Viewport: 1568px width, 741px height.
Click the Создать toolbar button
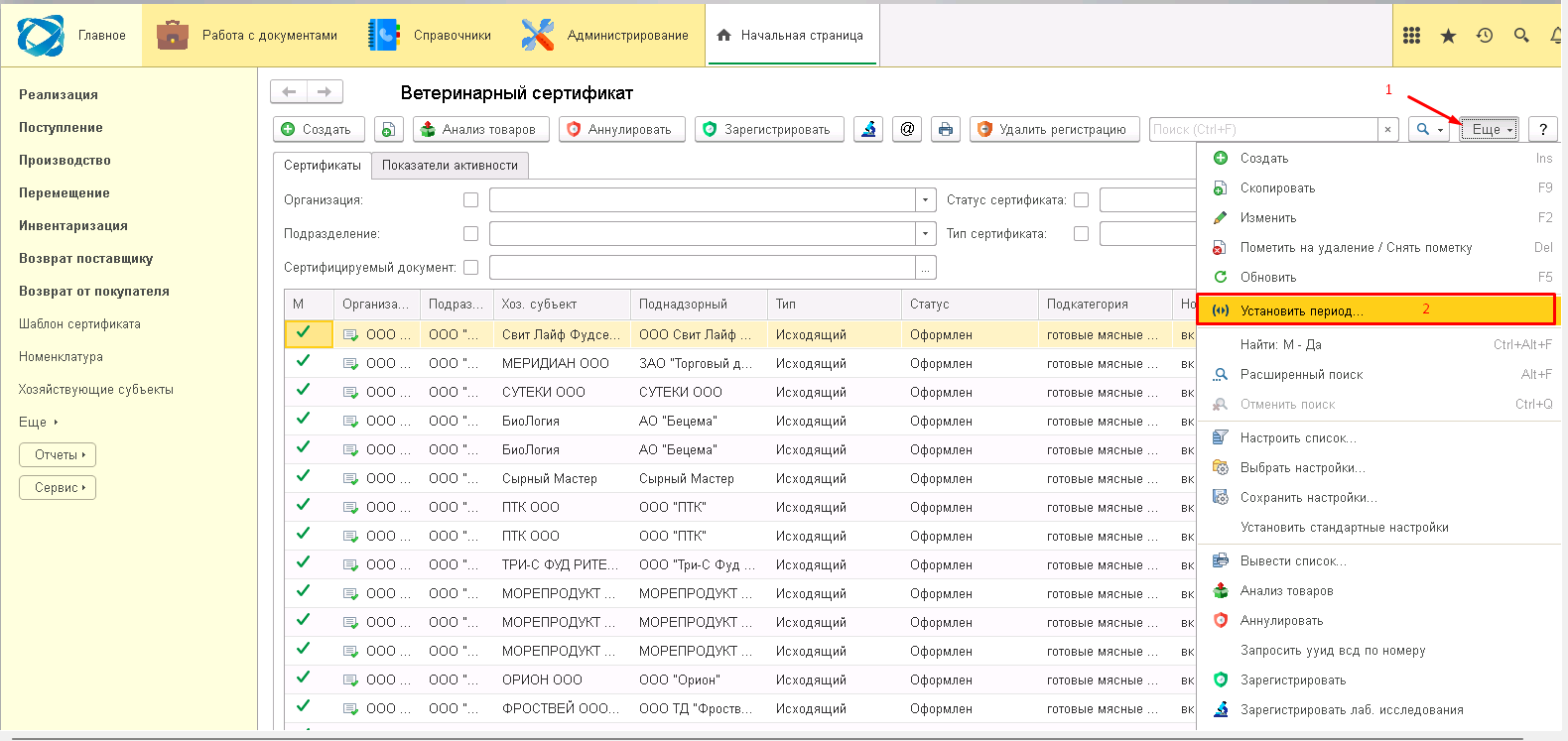pos(319,129)
